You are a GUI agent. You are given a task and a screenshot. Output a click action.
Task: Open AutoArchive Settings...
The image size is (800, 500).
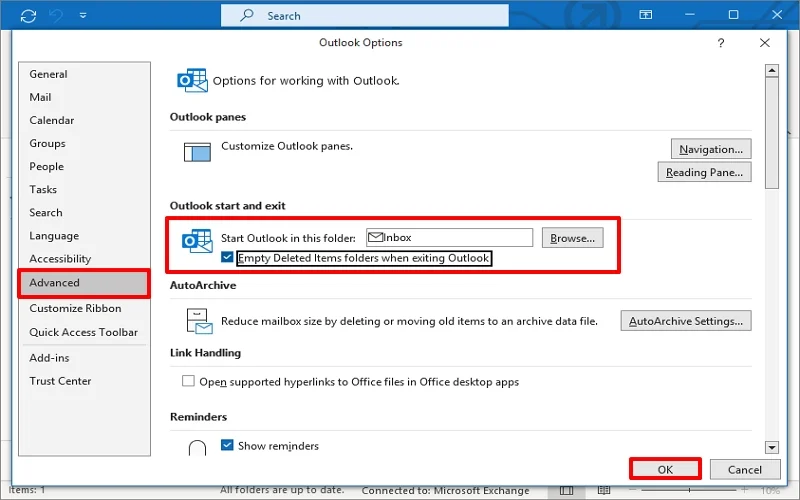pos(686,321)
